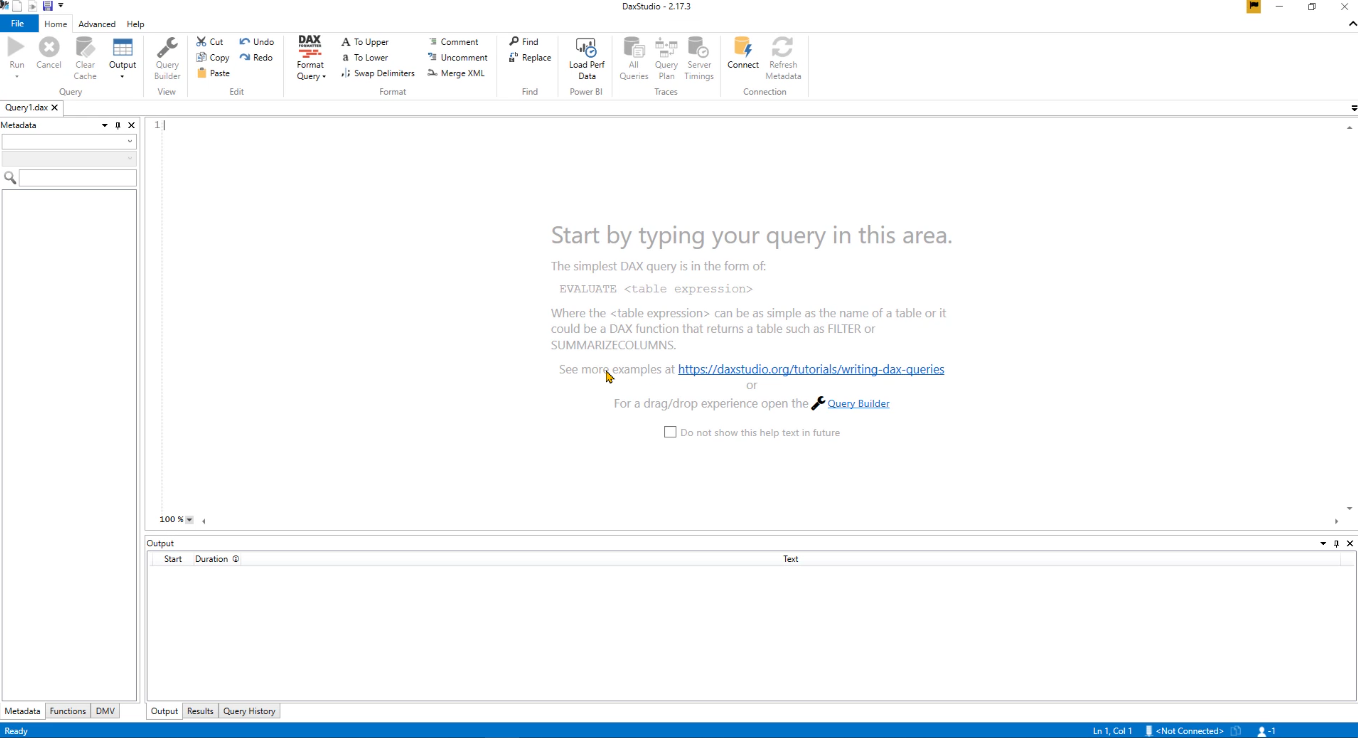Open the writing-dax-queries tutorial link
The width and height of the screenshot is (1358, 738).
[811, 369]
